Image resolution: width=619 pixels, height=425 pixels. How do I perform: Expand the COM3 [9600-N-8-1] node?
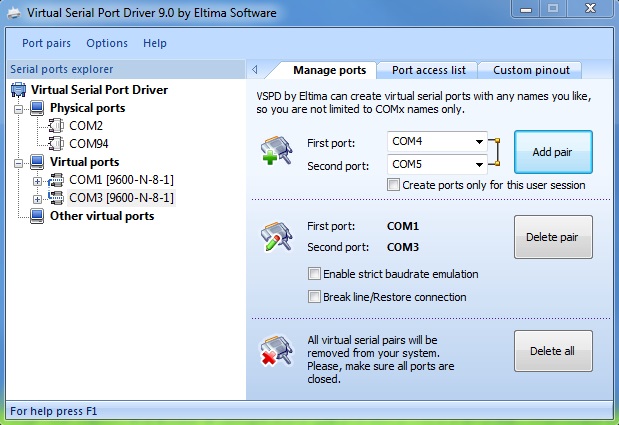pyautogui.click(x=37, y=199)
